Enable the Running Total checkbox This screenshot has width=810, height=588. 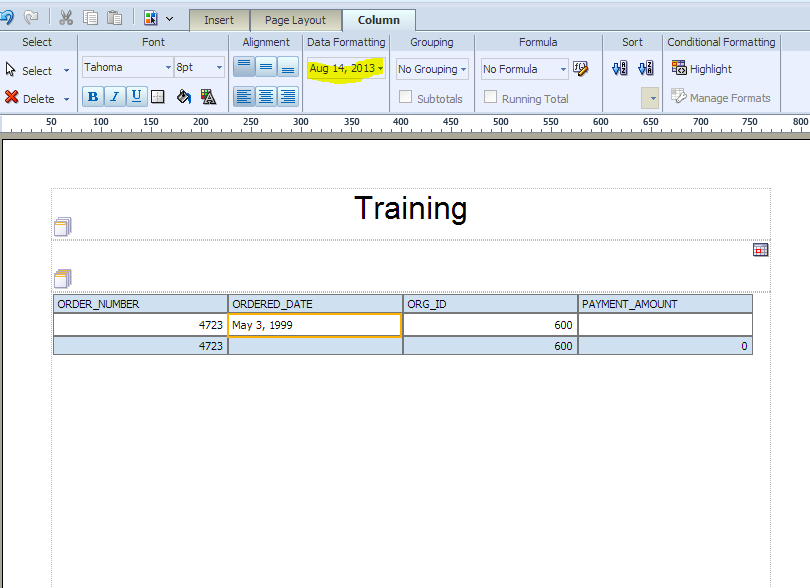click(x=490, y=97)
